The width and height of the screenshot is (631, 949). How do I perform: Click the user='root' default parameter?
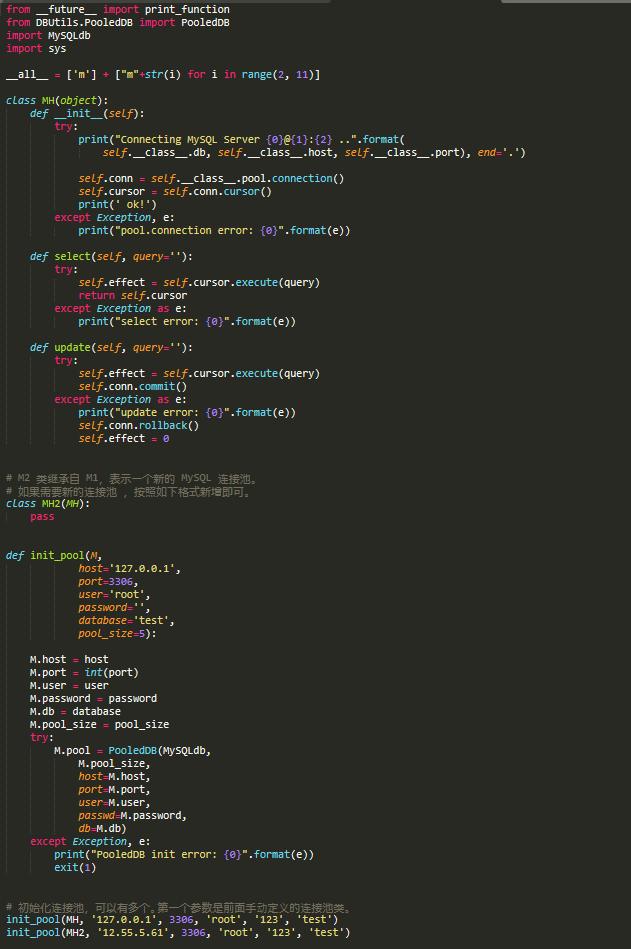(114, 595)
